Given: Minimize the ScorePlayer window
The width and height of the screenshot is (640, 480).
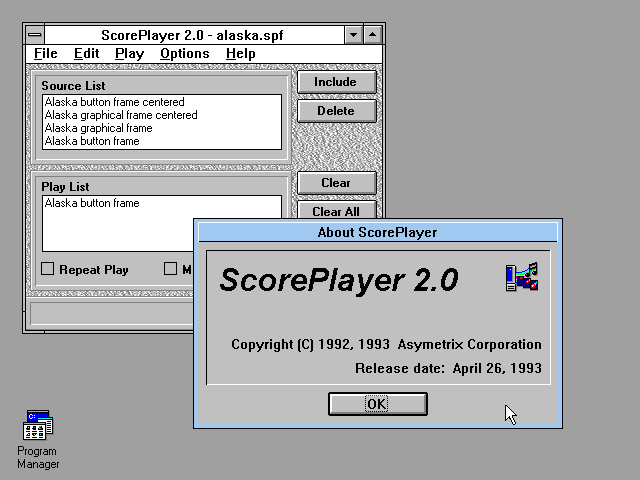Looking at the screenshot, I should point(353,35).
